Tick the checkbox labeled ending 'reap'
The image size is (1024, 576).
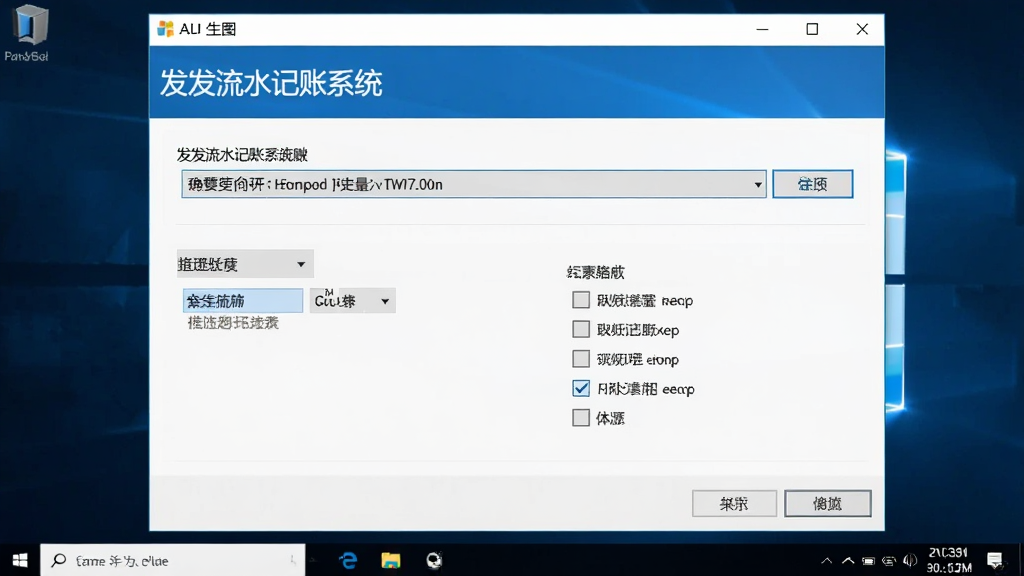(581, 300)
